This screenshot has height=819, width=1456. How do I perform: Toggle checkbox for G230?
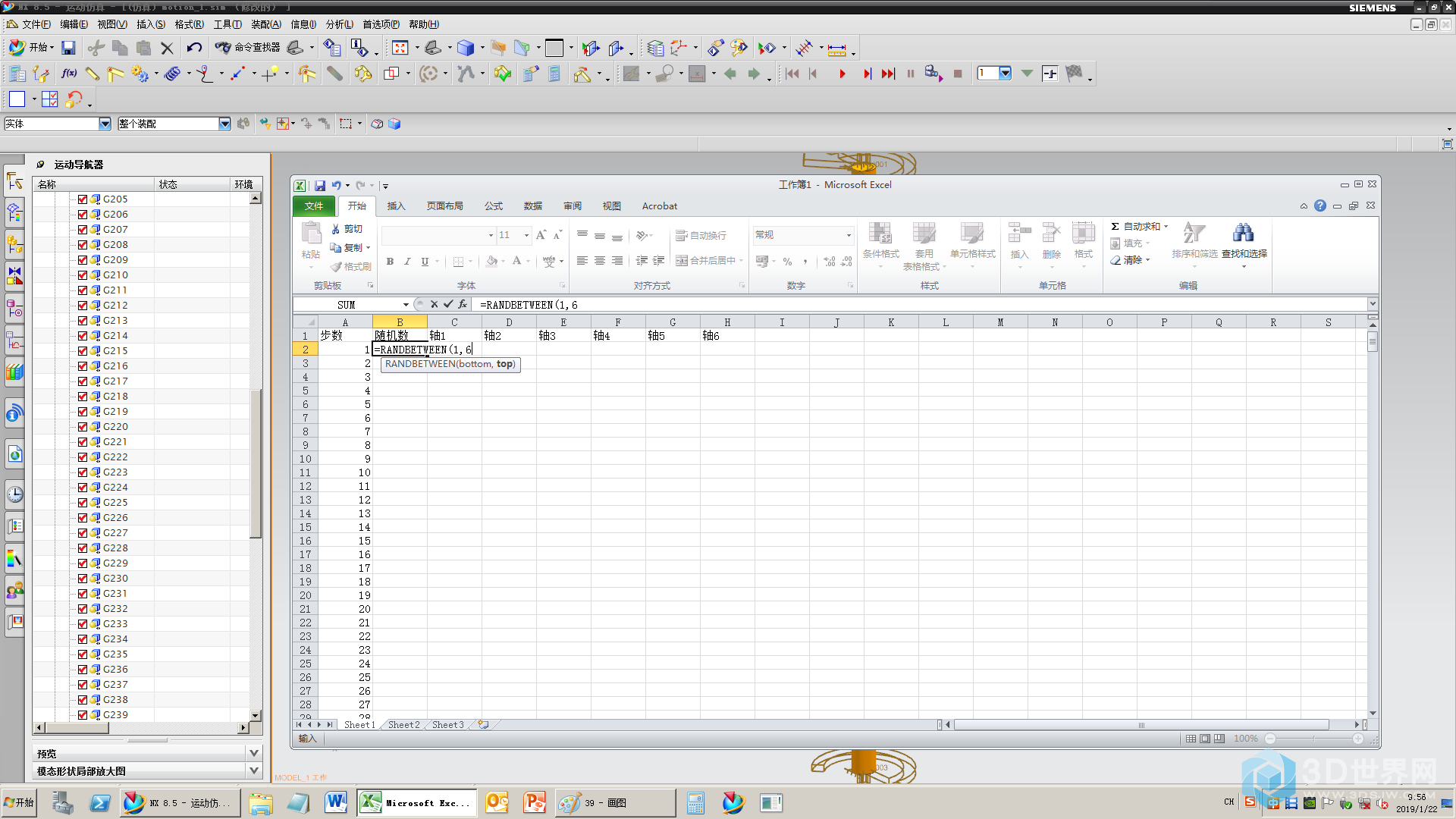point(83,579)
